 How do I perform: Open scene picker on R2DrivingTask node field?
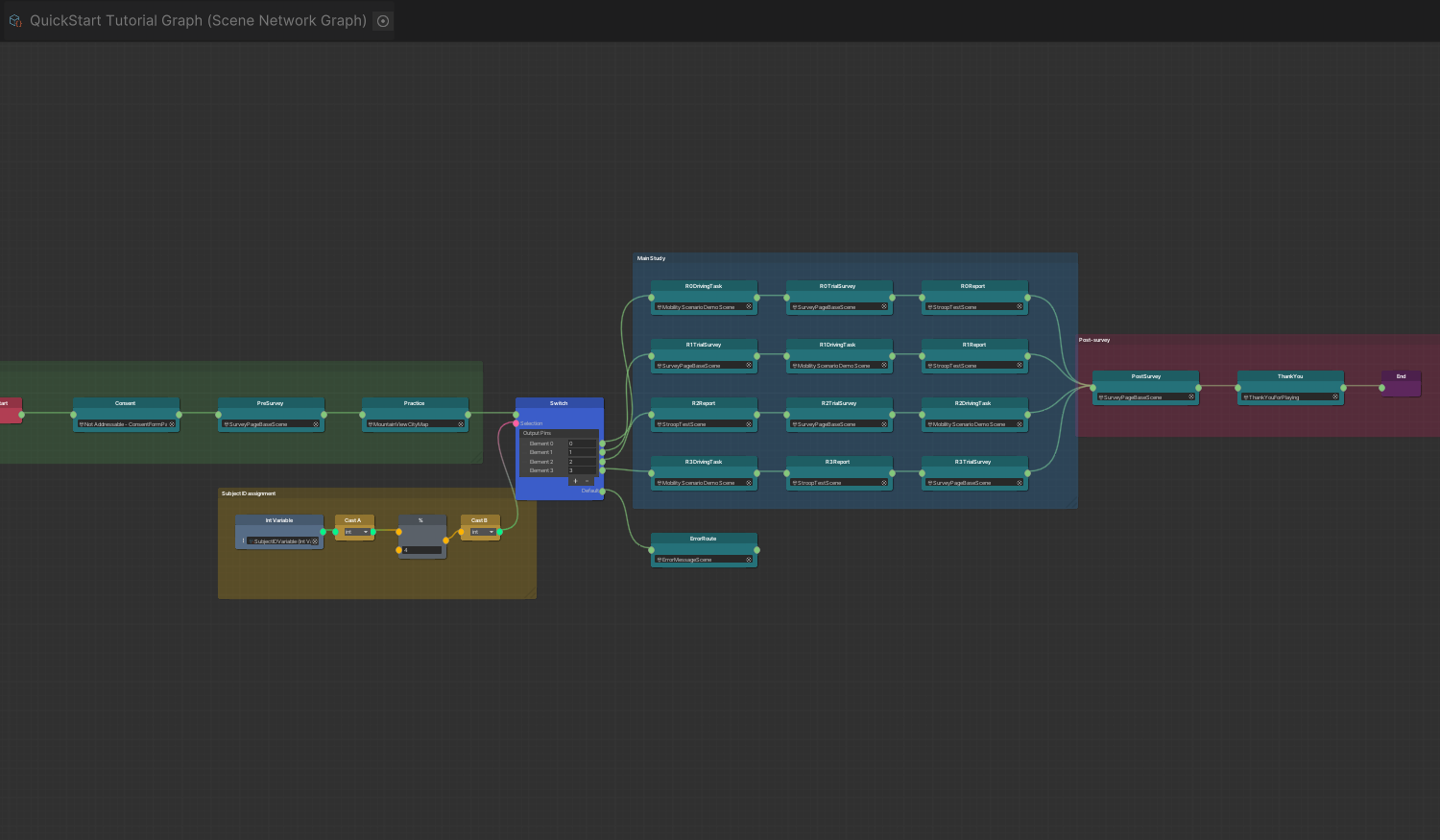(1020, 424)
